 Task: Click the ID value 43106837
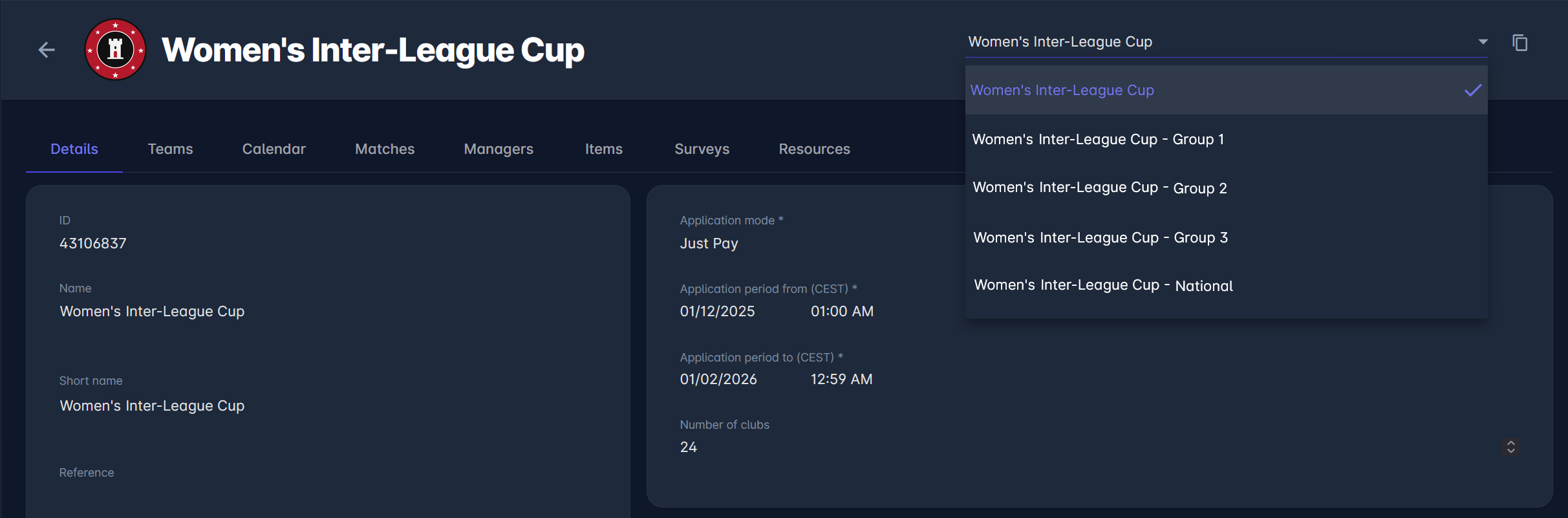tap(93, 243)
